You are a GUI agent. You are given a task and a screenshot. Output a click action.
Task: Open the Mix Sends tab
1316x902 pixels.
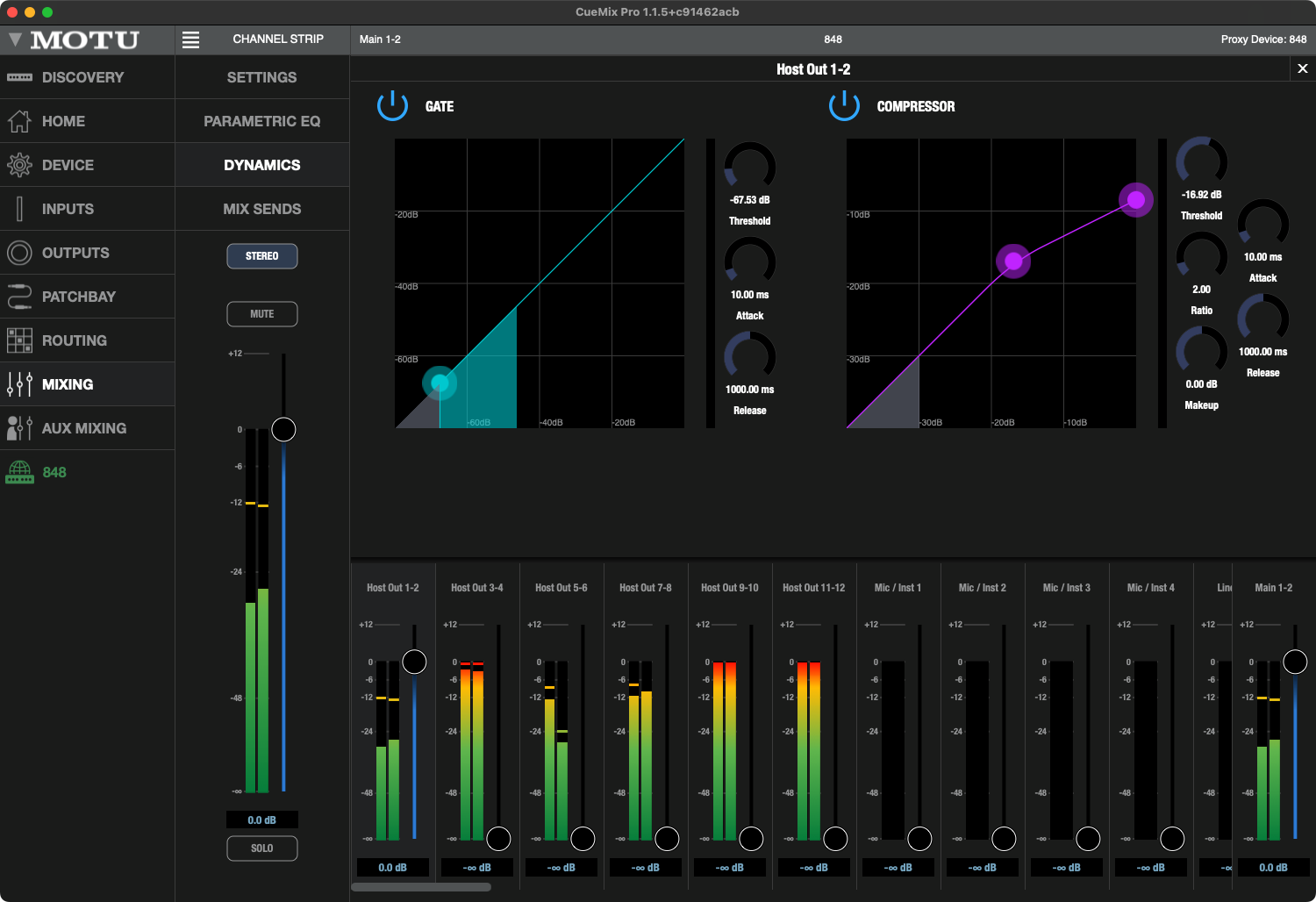point(262,209)
